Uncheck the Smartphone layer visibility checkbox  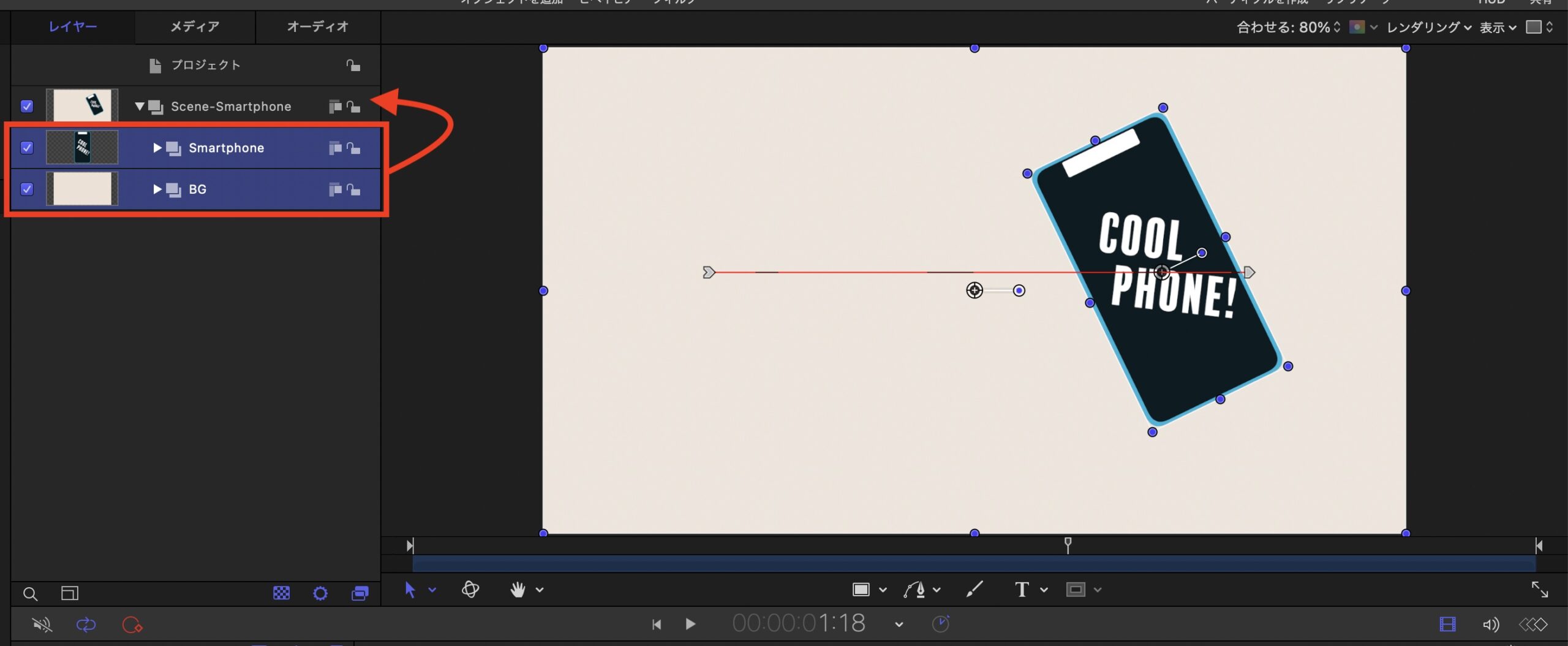point(27,148)
